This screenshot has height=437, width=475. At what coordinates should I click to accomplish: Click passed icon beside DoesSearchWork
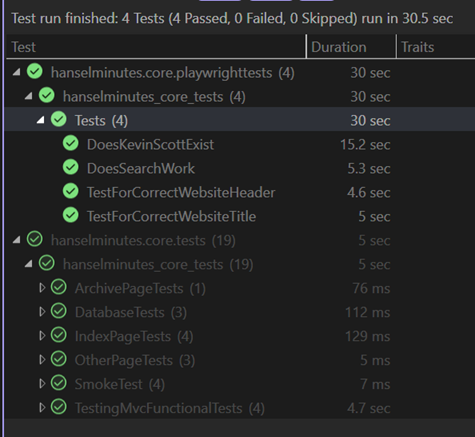[x=71, y=167]
